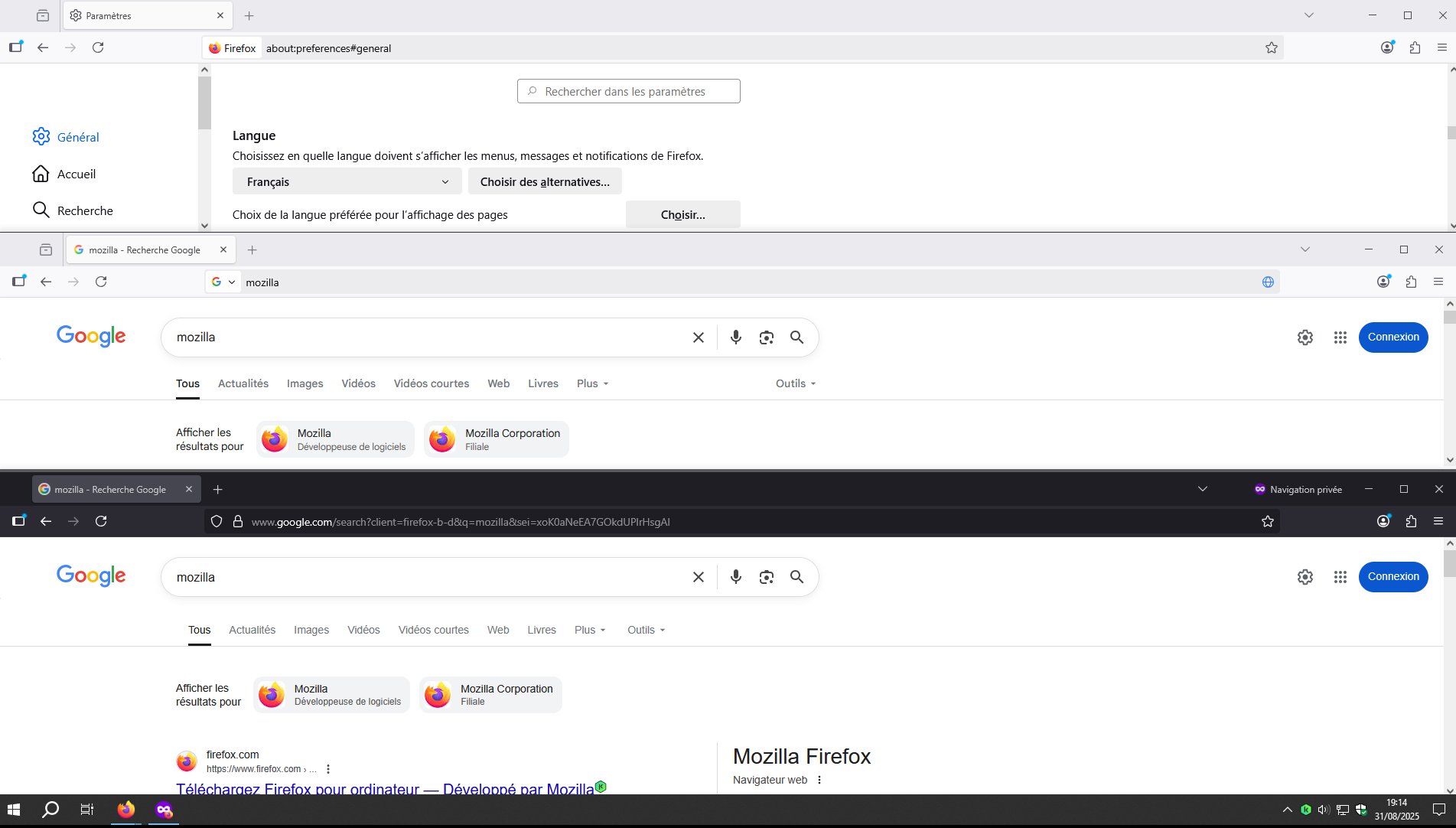This screenshot has height=828, width=1456.
Task: Reload the page in the private window
Action: coord(101,521)
